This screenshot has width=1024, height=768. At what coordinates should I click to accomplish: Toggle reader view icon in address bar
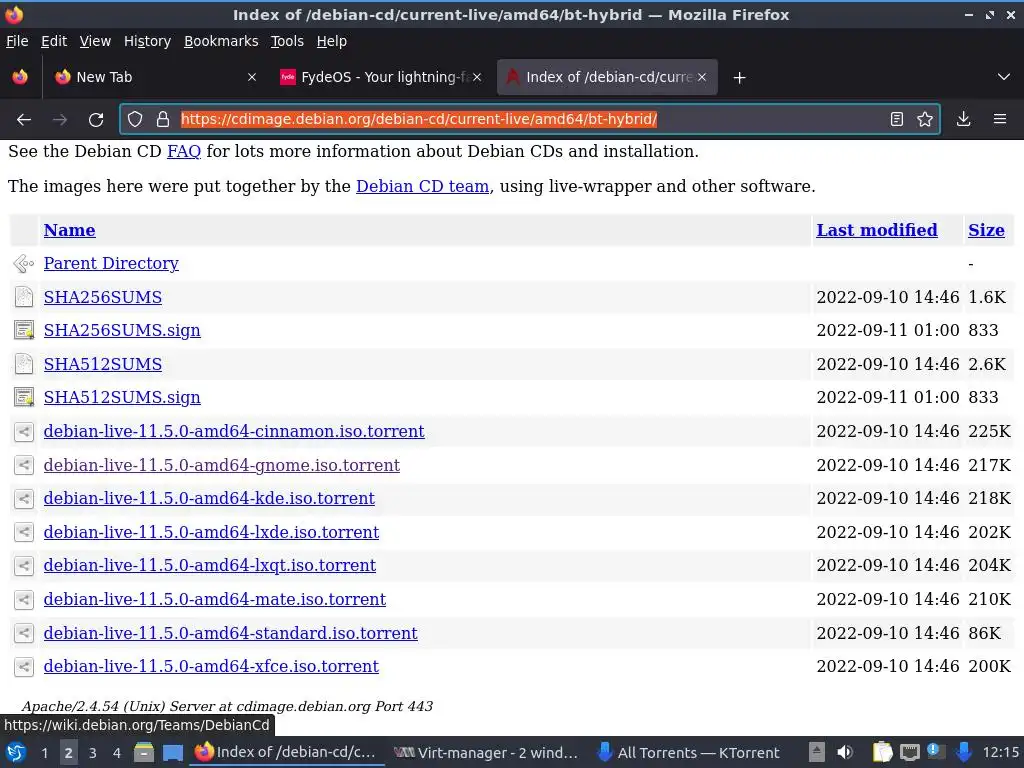click(897, 119)
